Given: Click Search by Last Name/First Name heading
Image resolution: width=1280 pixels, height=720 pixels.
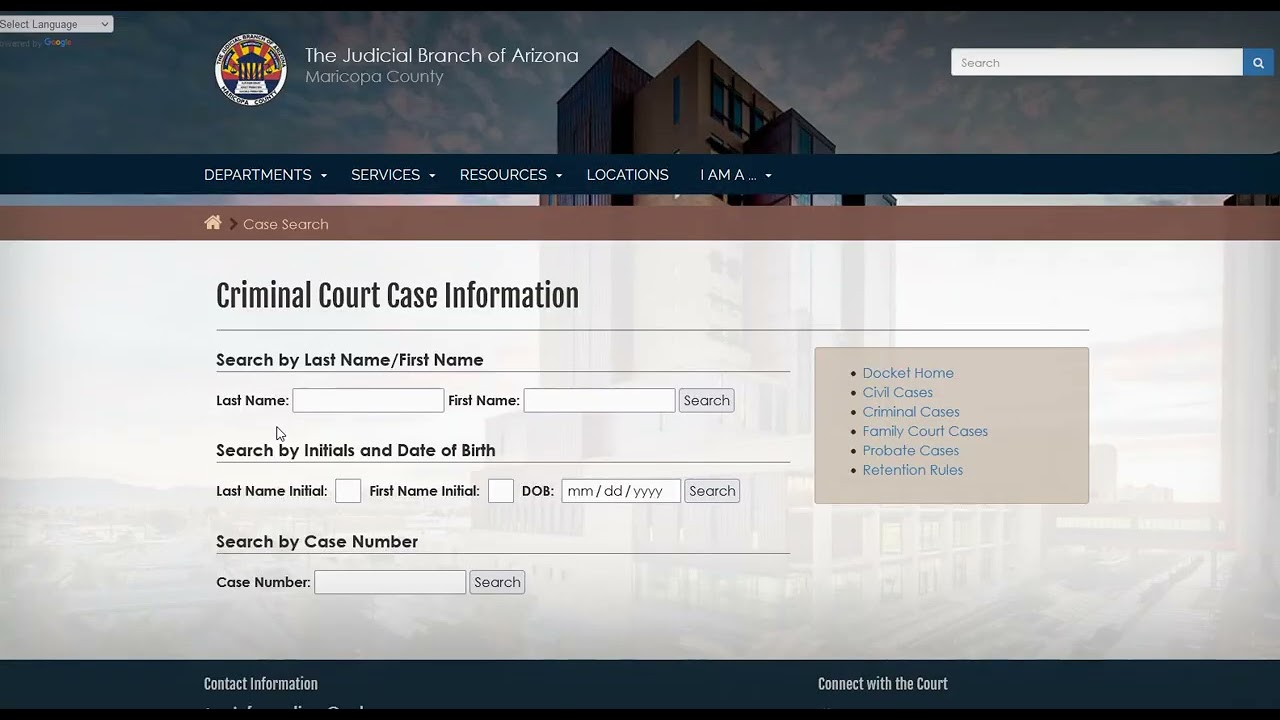Looking at the screenshot, I should coord(350,360).
